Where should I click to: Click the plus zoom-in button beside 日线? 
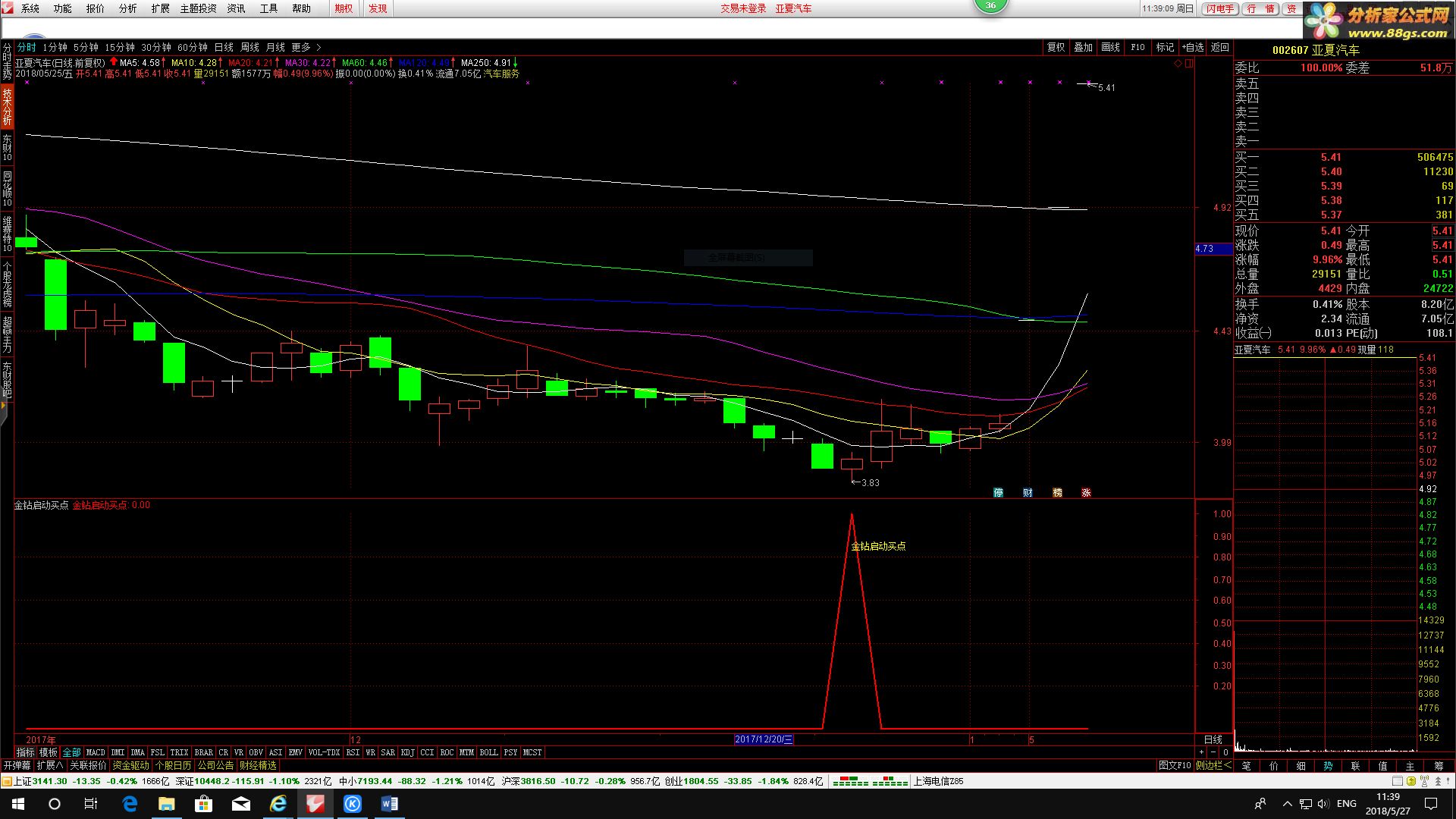click(1201, 752)
